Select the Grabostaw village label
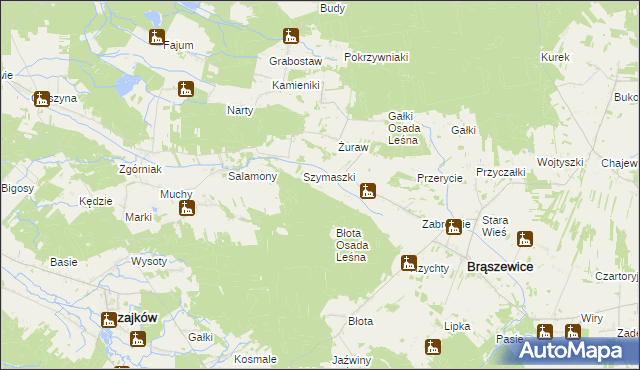This screenshot has width=640, height=370. pos(296,61)
